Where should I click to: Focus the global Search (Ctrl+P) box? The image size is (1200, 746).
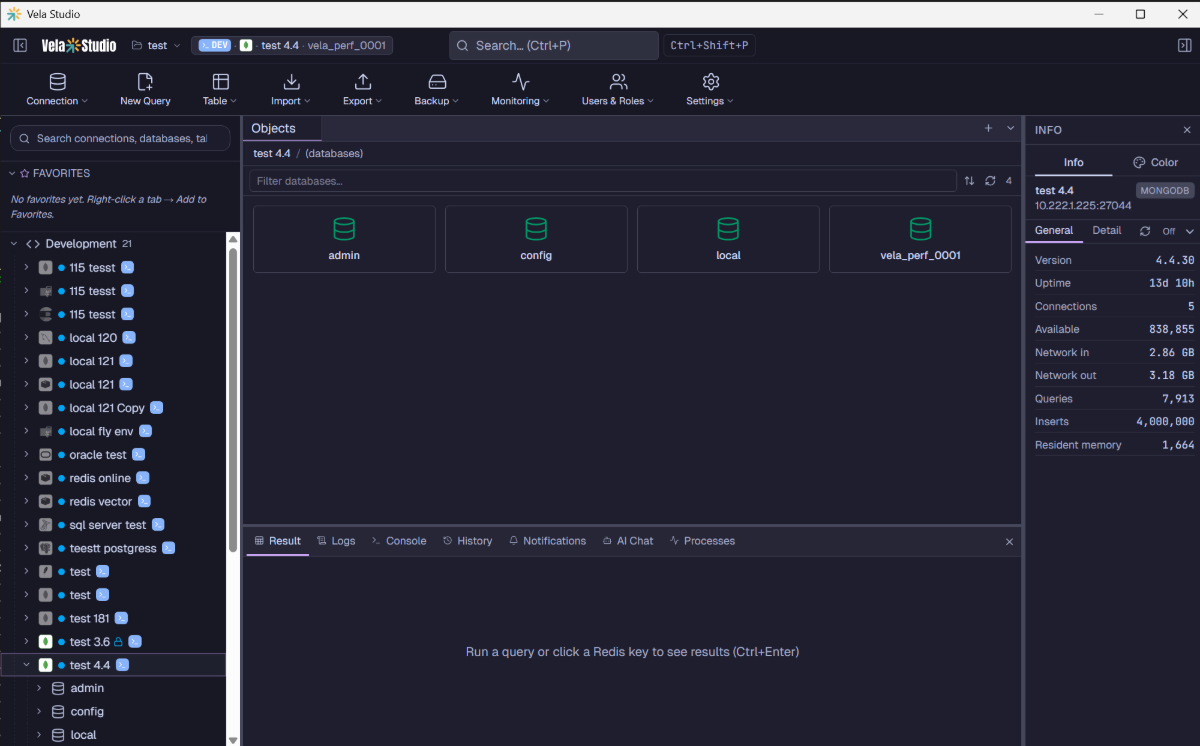(x=554, y=45)
